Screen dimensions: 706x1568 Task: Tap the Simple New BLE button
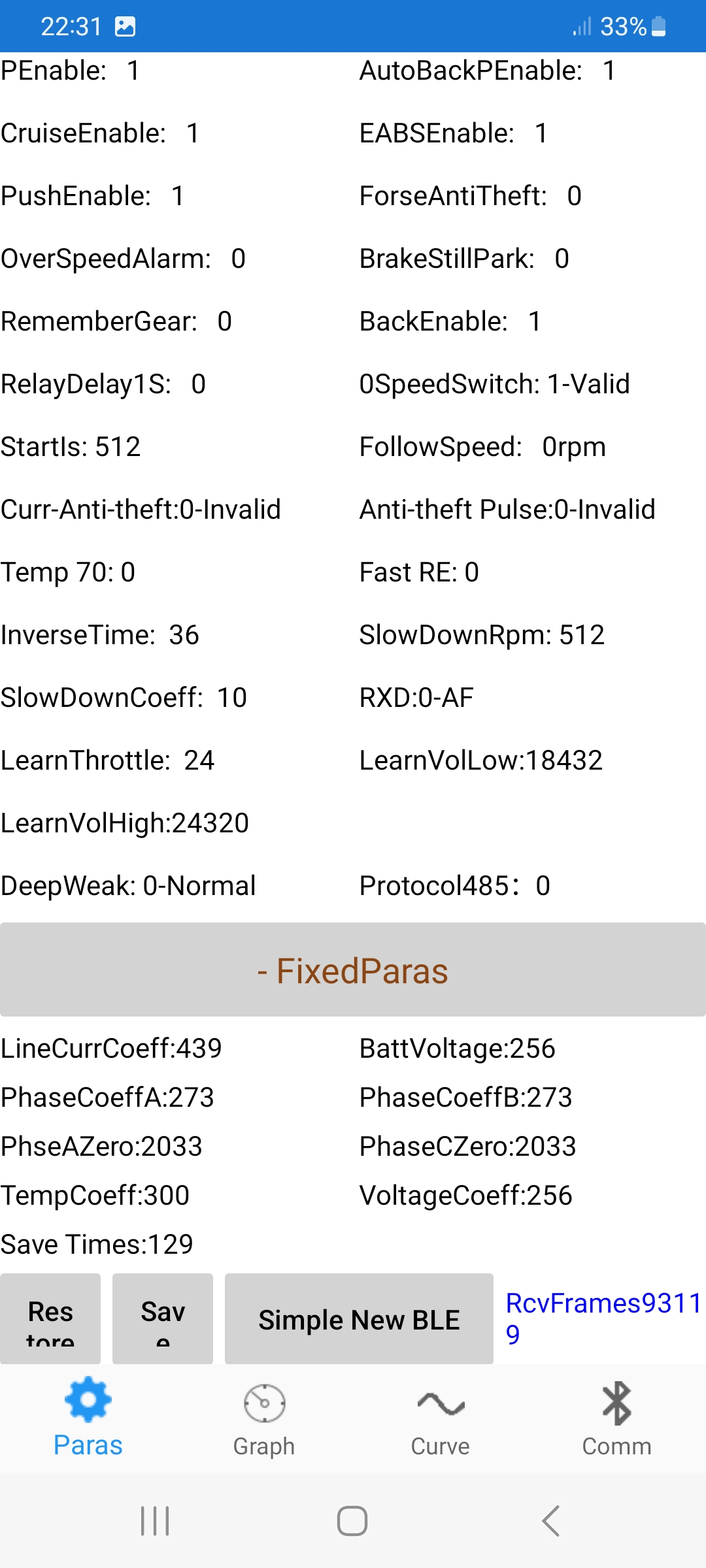tap(359, 1320)
